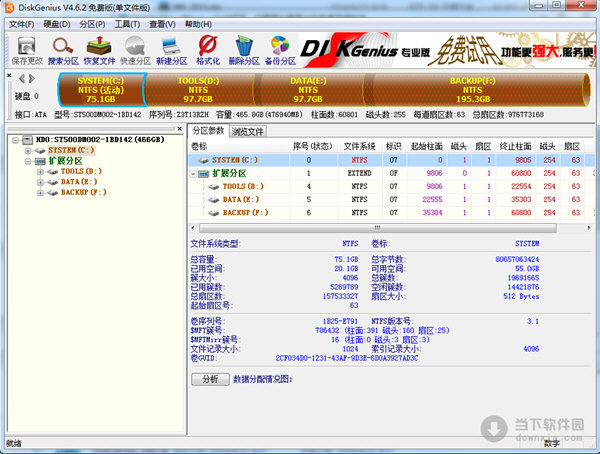This screenshot has height=454, width=600.
Task: Click the 卷标 column header
Action: click(240, 146)
